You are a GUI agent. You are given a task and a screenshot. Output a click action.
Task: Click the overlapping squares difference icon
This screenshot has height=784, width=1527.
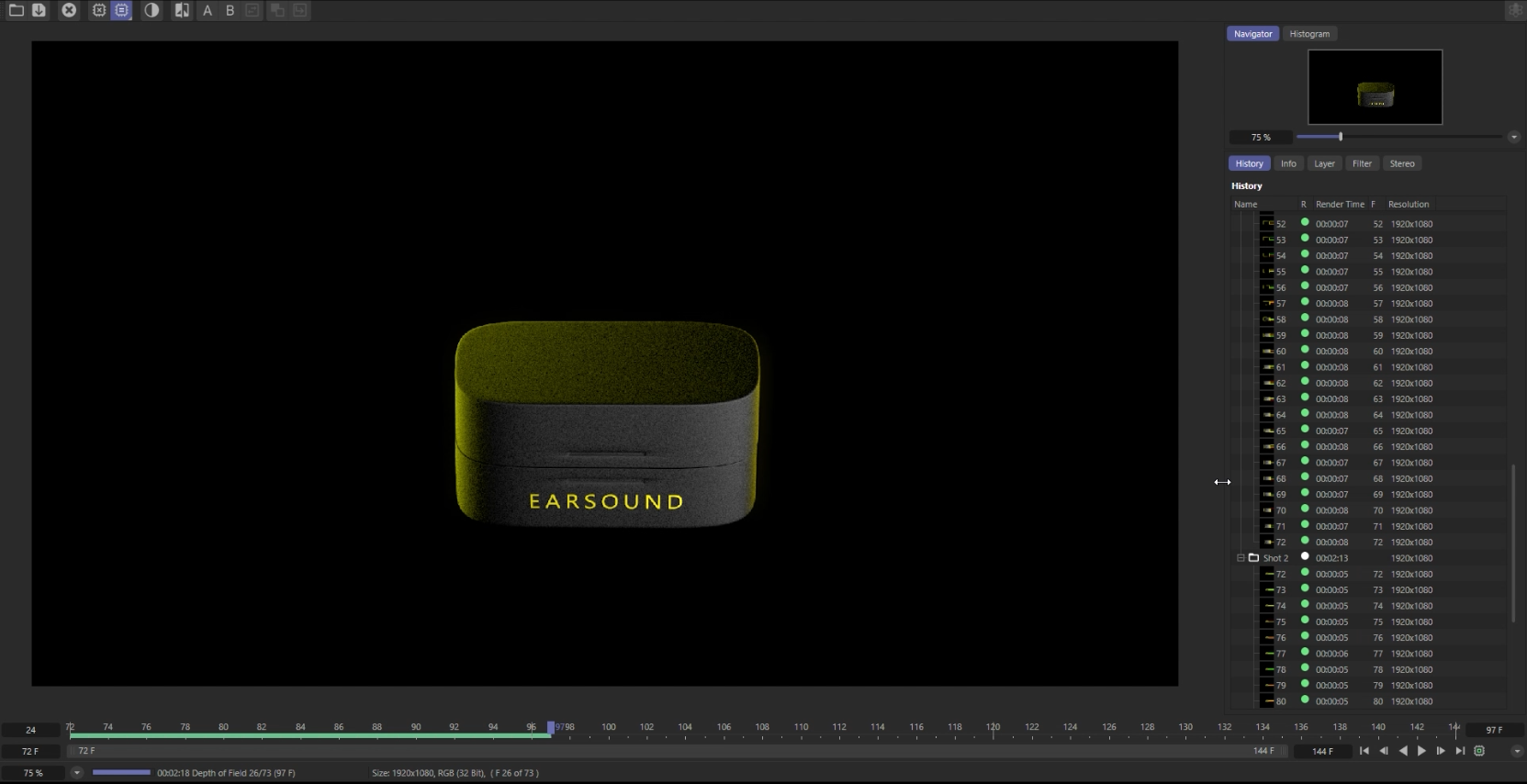[x=276, y=10]
